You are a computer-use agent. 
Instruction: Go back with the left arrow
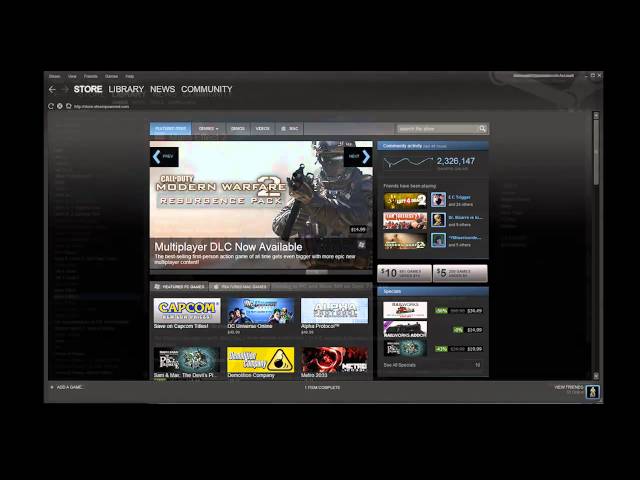52,89
